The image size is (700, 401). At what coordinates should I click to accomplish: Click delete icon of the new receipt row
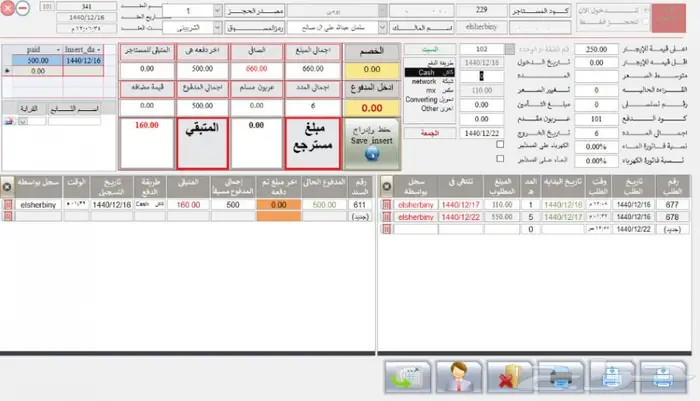(x=8, y=216)
